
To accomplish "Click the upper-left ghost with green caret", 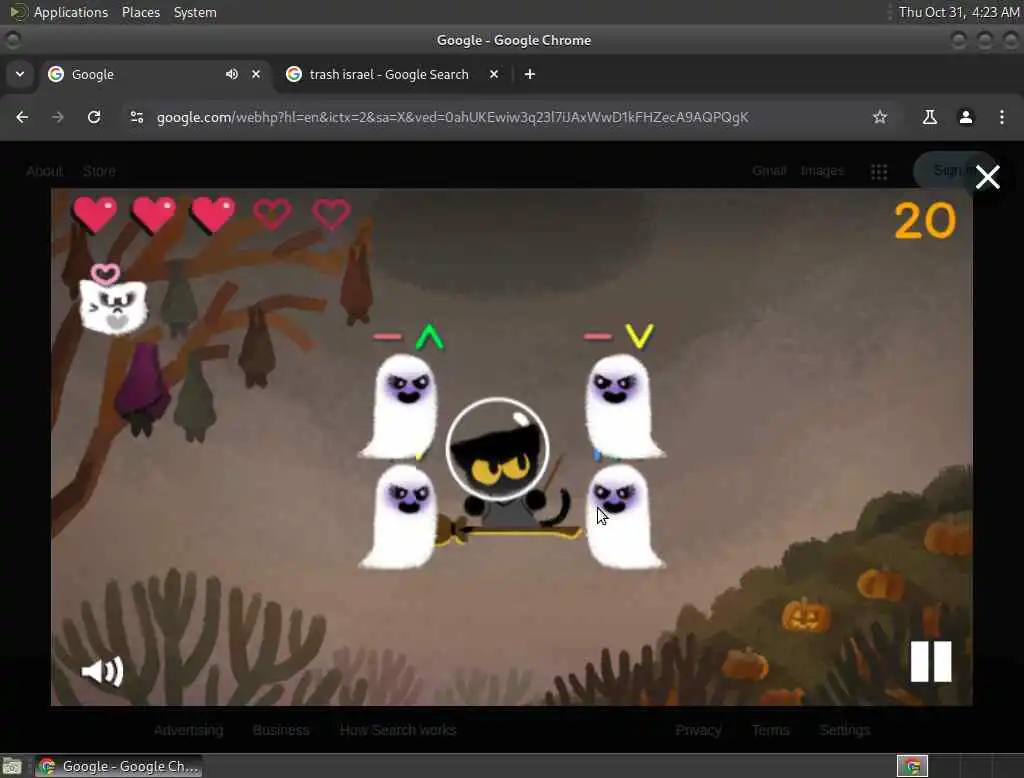I will 400,406.
